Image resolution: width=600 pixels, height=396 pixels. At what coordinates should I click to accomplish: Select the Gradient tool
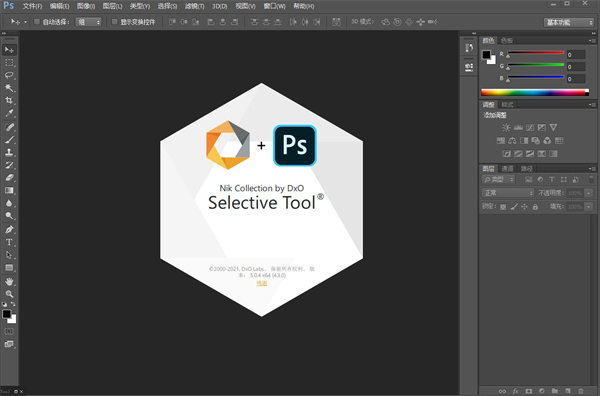pyautogui.click(x=9, y=191)
